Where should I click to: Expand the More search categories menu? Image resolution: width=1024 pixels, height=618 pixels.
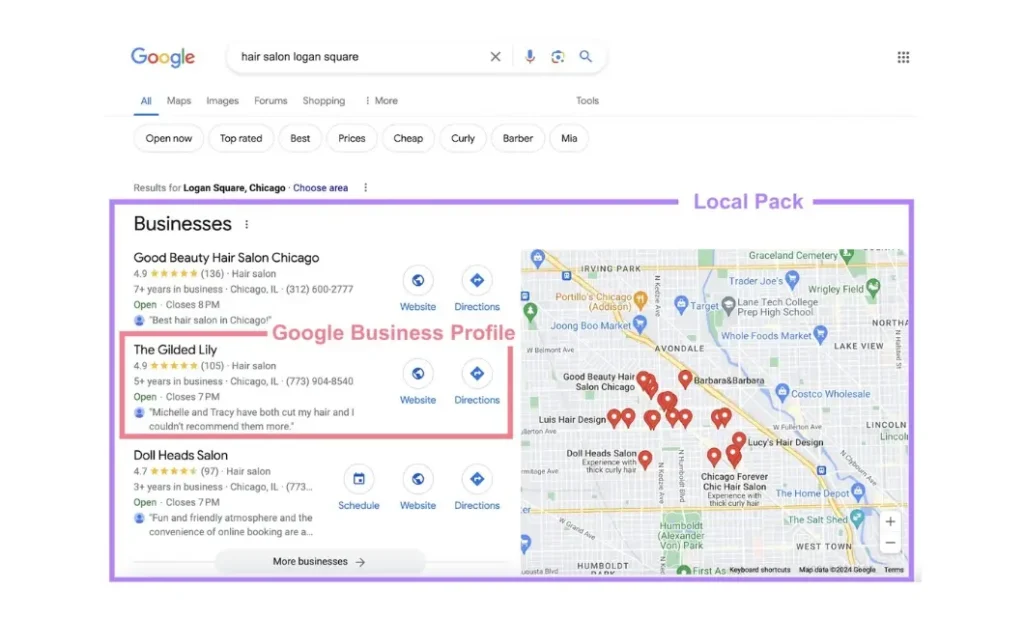tap(381, 101)
